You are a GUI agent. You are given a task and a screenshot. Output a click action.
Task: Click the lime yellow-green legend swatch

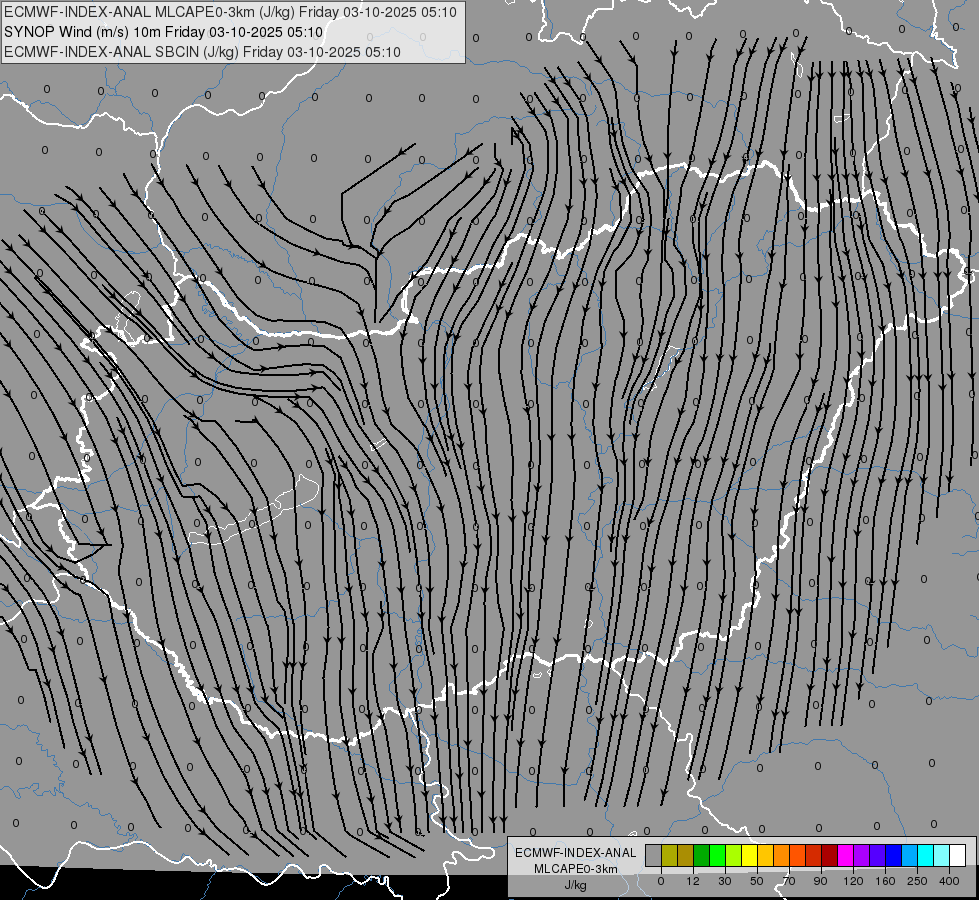click(x=734, y=855)
